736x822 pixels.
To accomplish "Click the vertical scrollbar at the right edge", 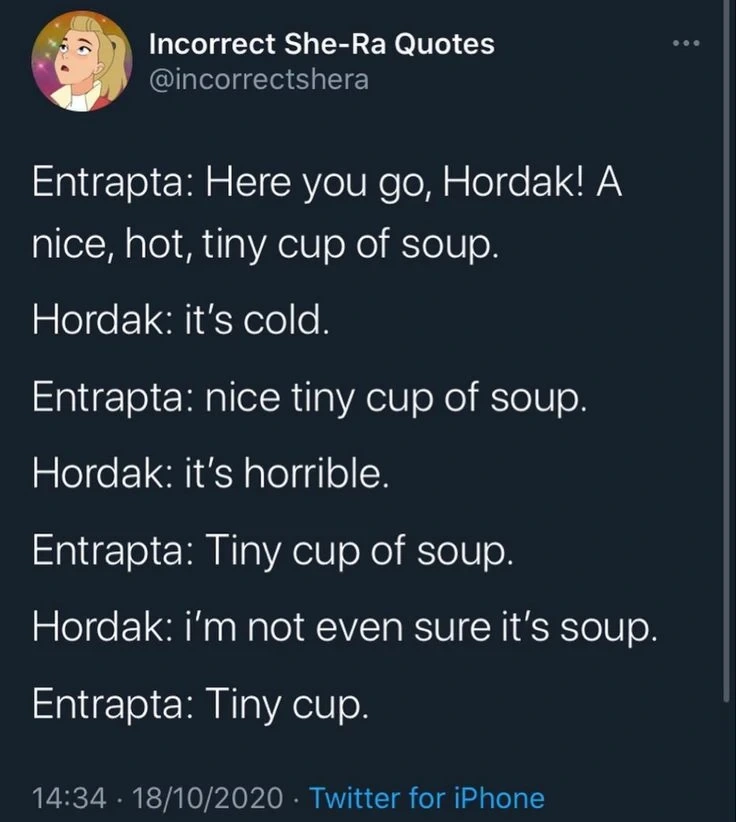I will (726, 351).
